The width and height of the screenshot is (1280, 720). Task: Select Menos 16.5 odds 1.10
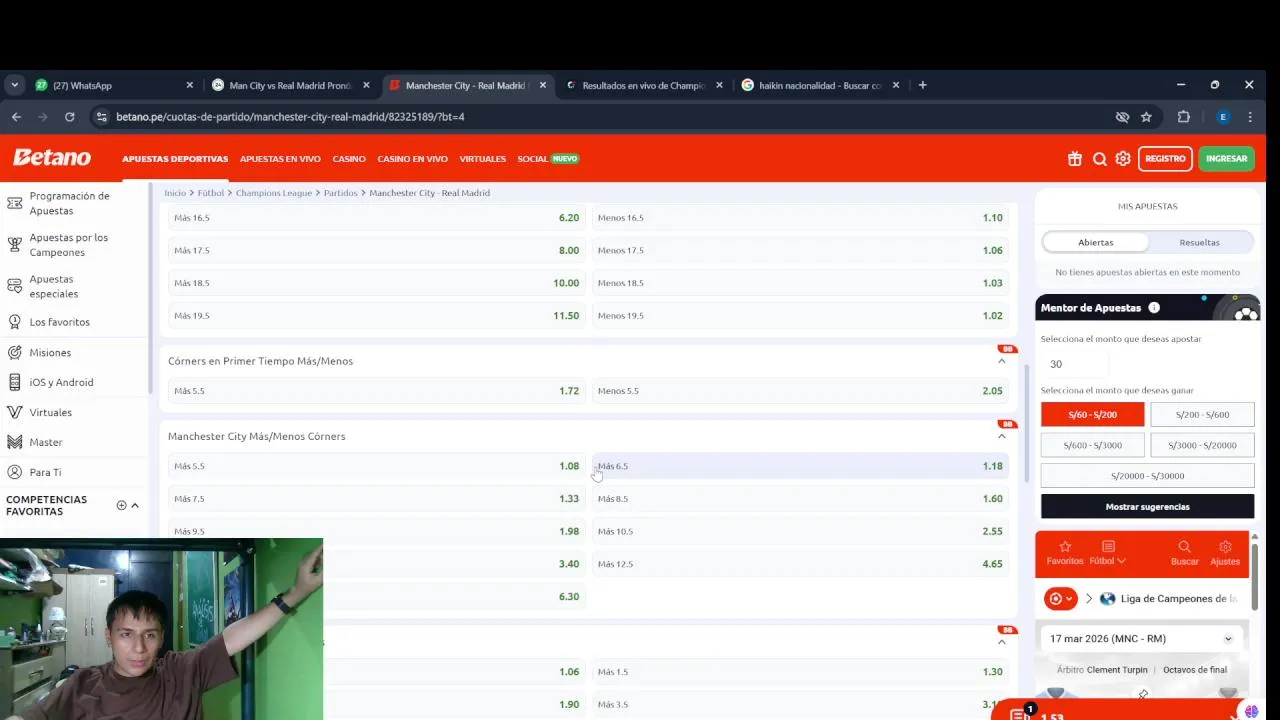pyautogui.click(x=800, y=218)
